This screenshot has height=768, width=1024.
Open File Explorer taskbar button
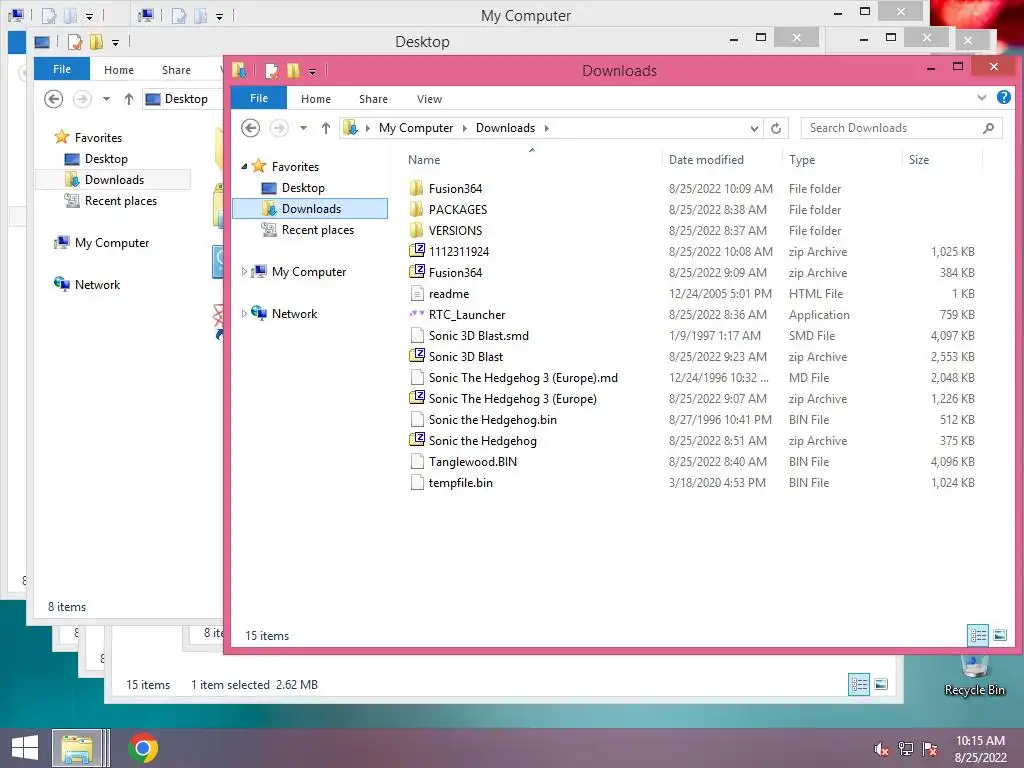[77, 748]
